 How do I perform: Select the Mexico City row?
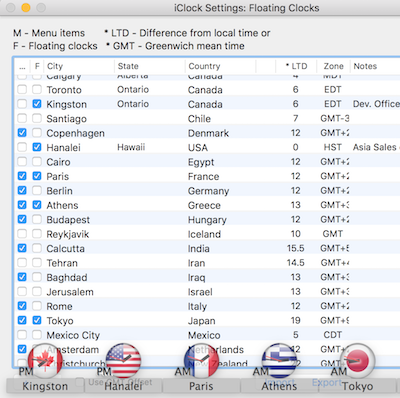click(207, 335)
